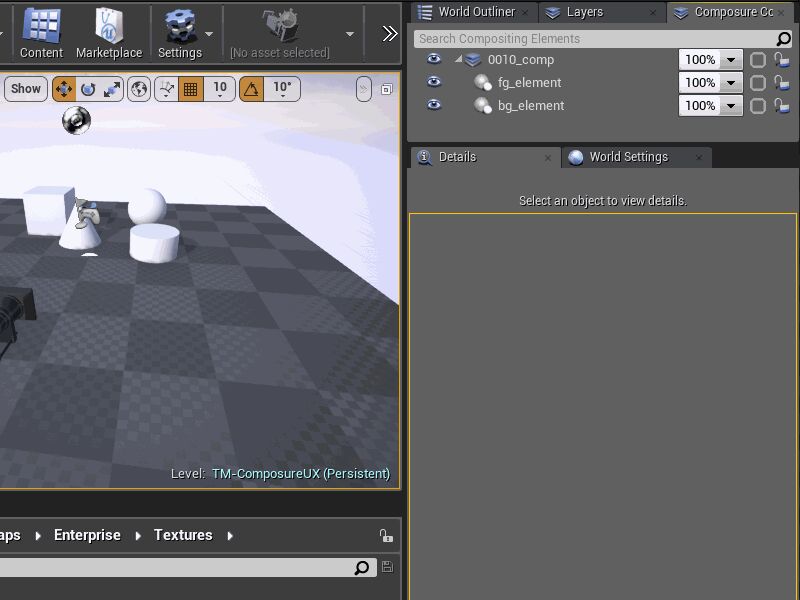This screenshot has height=600, width=800.
Task: Toggle visibility of bg_element
Action: pos(432,105)
